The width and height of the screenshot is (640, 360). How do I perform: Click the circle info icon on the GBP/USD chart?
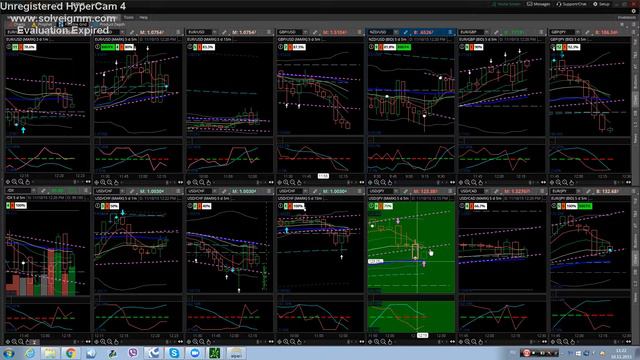pos(280,47)
